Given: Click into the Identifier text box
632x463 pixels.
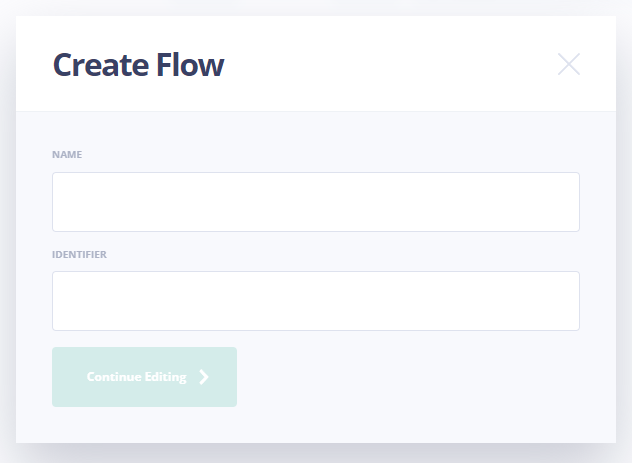Looking at the screenshot, I should tap(315, 301).
